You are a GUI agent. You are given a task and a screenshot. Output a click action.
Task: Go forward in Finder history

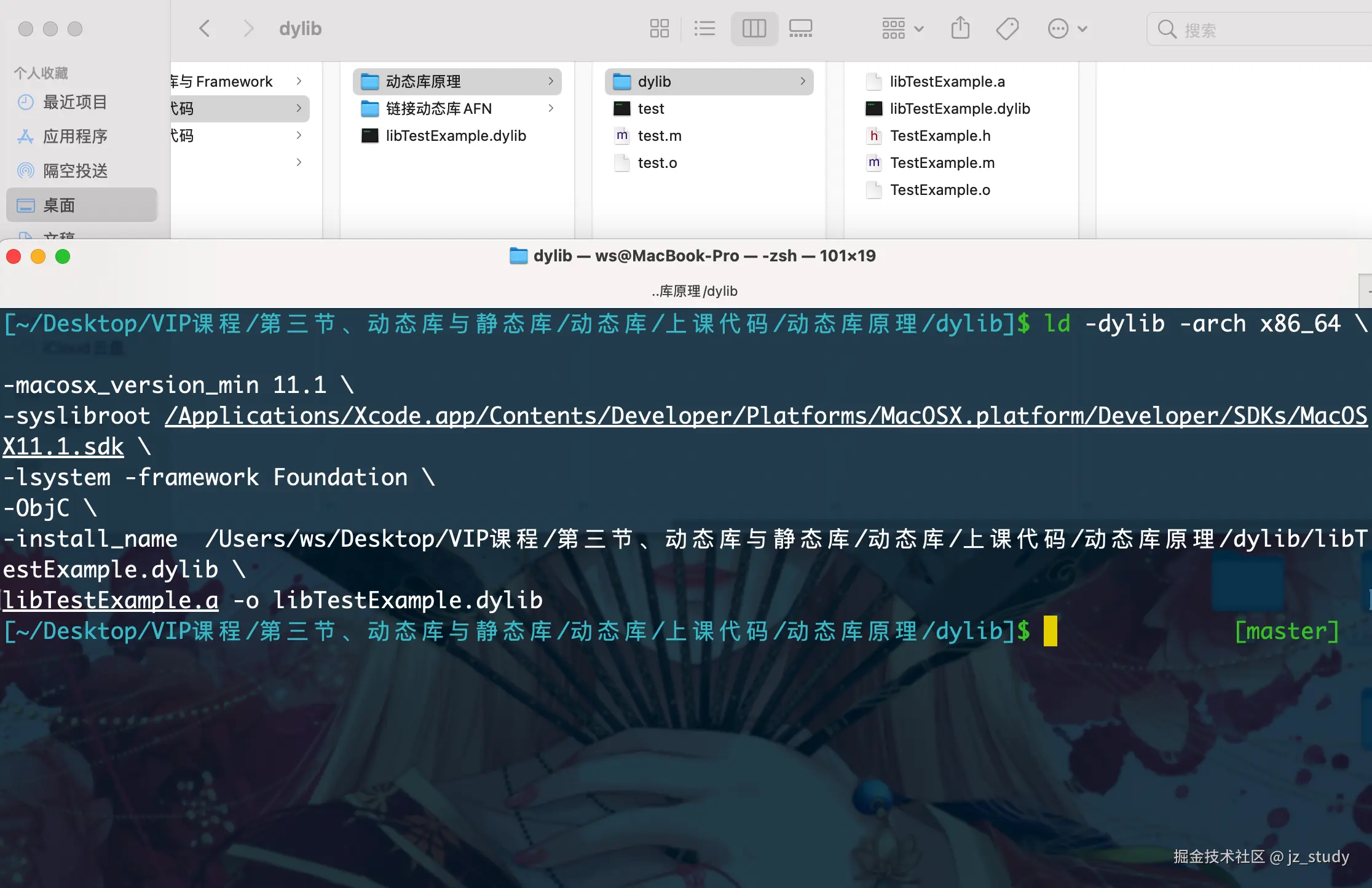click(248, 28)
